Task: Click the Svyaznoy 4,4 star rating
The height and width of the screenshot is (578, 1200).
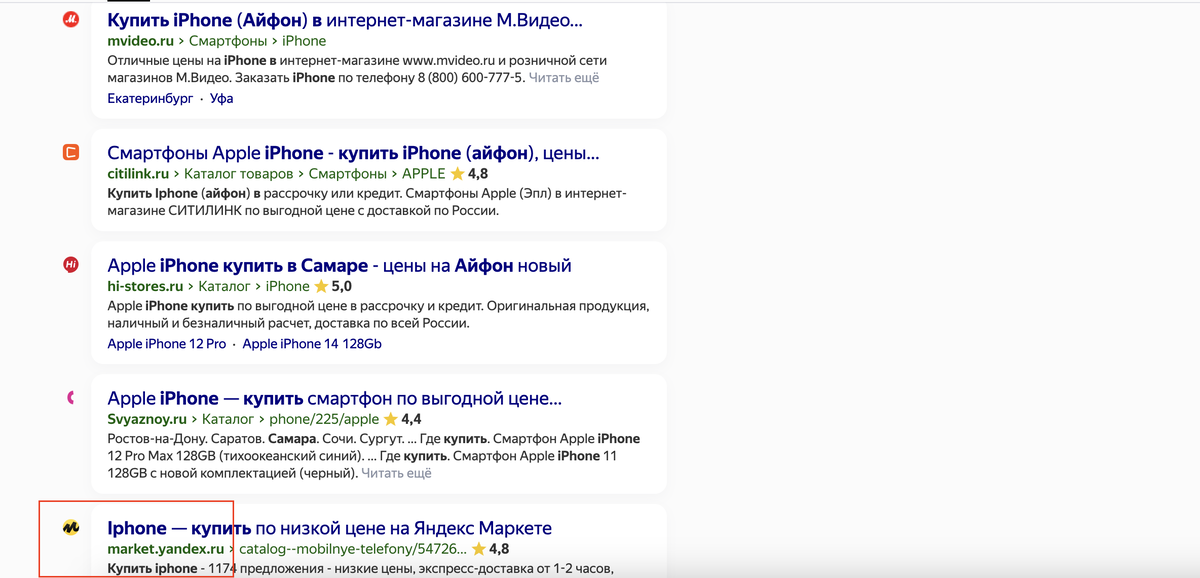Action: 403,419
